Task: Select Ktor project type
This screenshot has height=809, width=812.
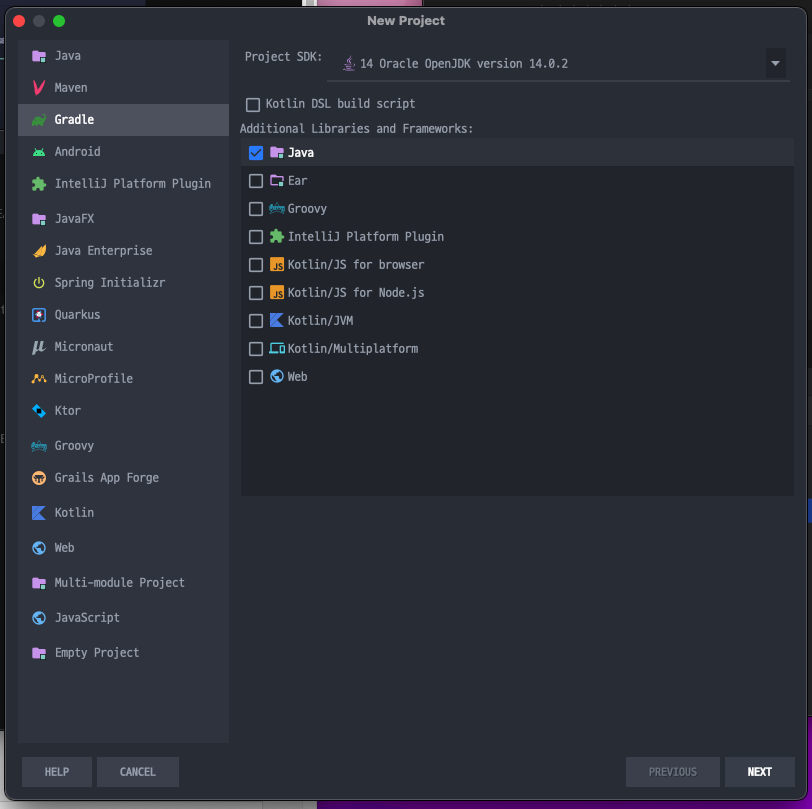Action: 123,411
